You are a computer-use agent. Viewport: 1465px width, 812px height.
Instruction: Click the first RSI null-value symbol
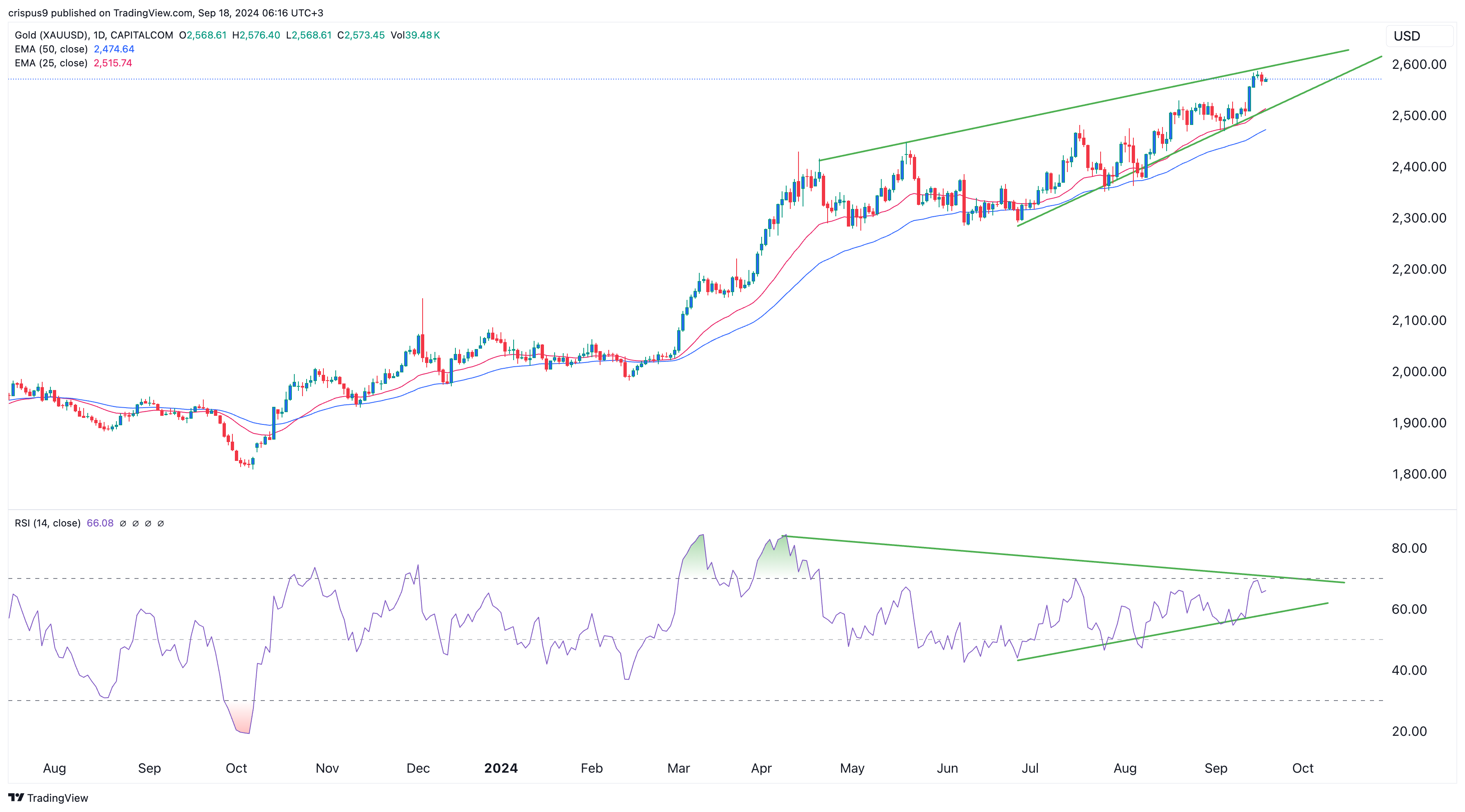[x=123, y=523]
